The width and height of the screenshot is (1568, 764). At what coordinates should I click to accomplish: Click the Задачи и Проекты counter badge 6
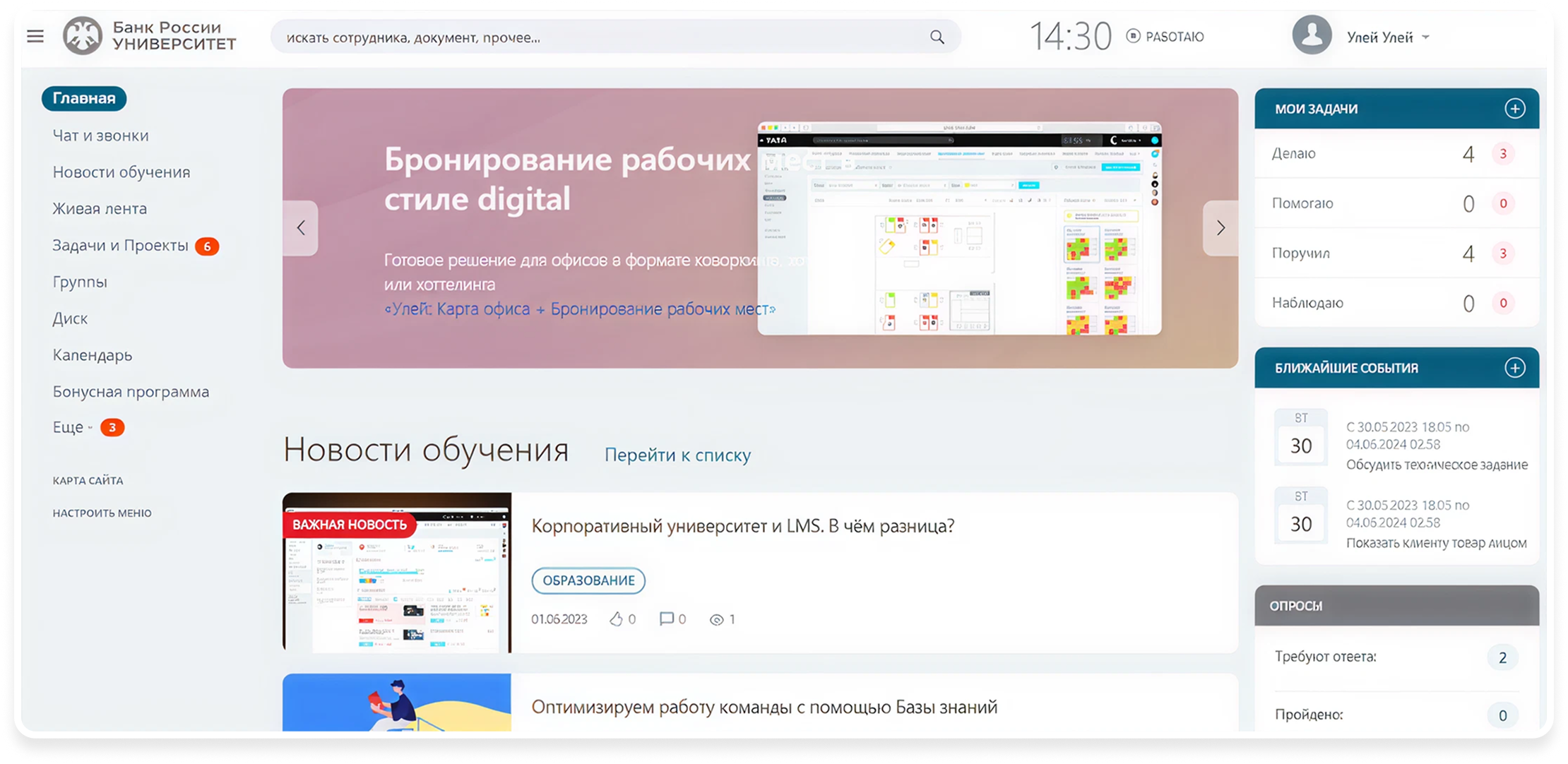pos(207,246)
